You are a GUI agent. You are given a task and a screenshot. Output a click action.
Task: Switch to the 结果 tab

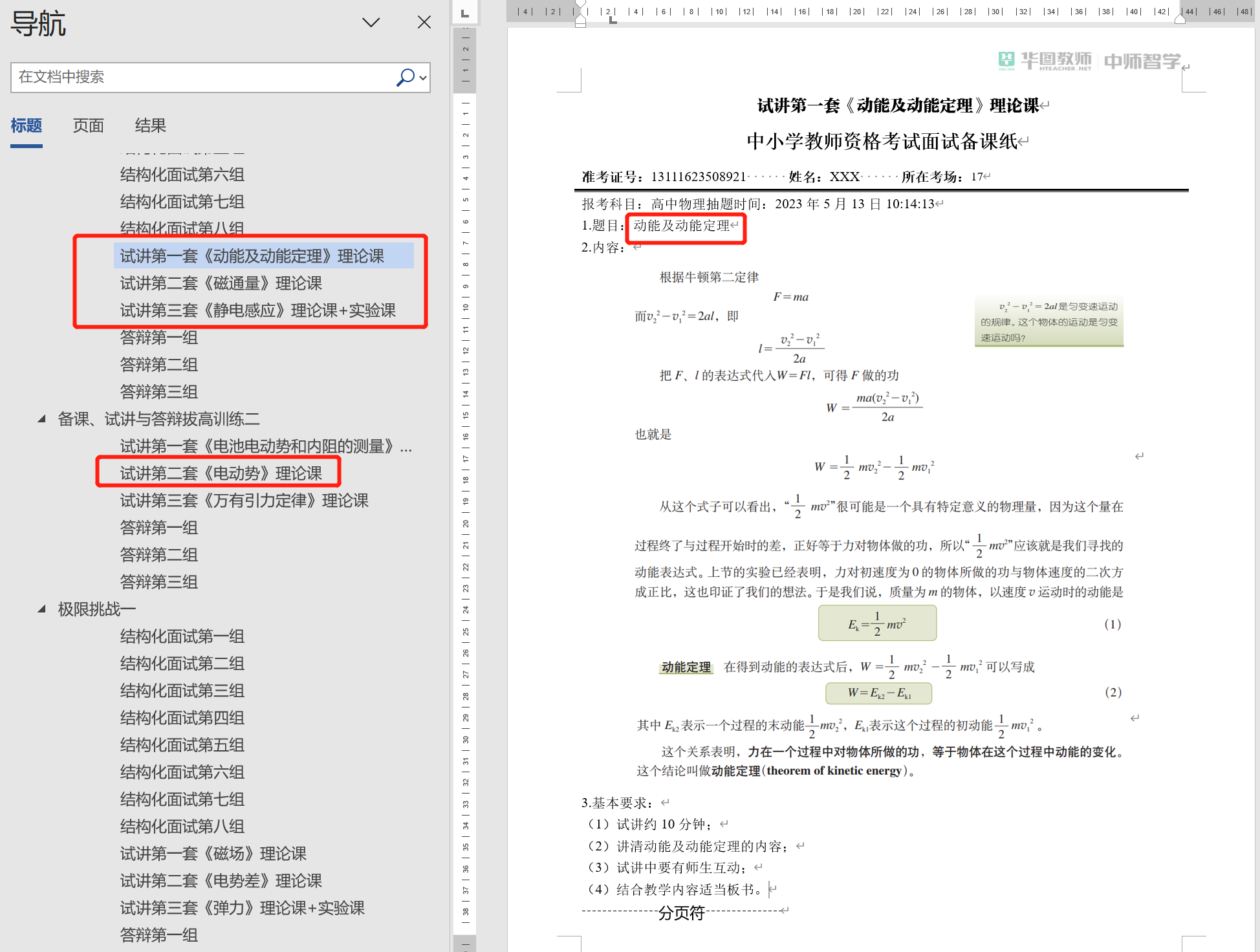[x=150, y=125]
